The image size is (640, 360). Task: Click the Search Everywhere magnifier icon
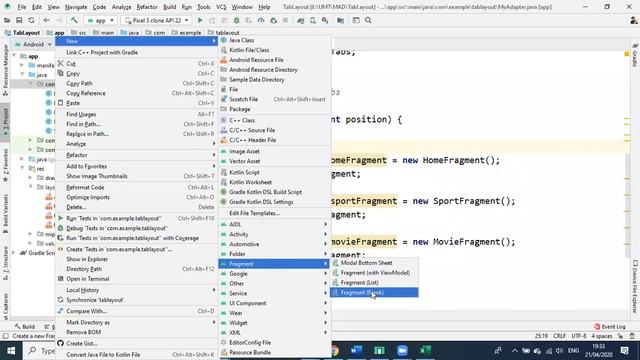(368, 20)
